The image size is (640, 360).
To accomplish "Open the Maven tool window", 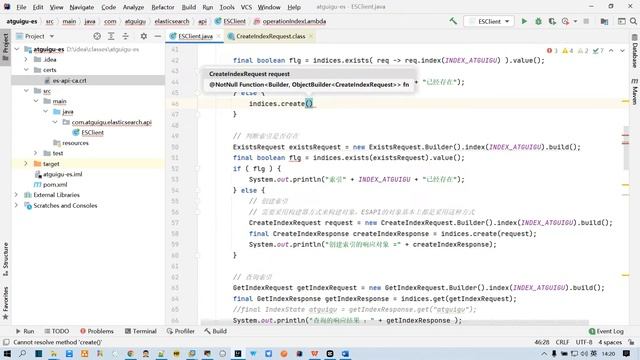I will pyautogui.click(x=635, y=91).
